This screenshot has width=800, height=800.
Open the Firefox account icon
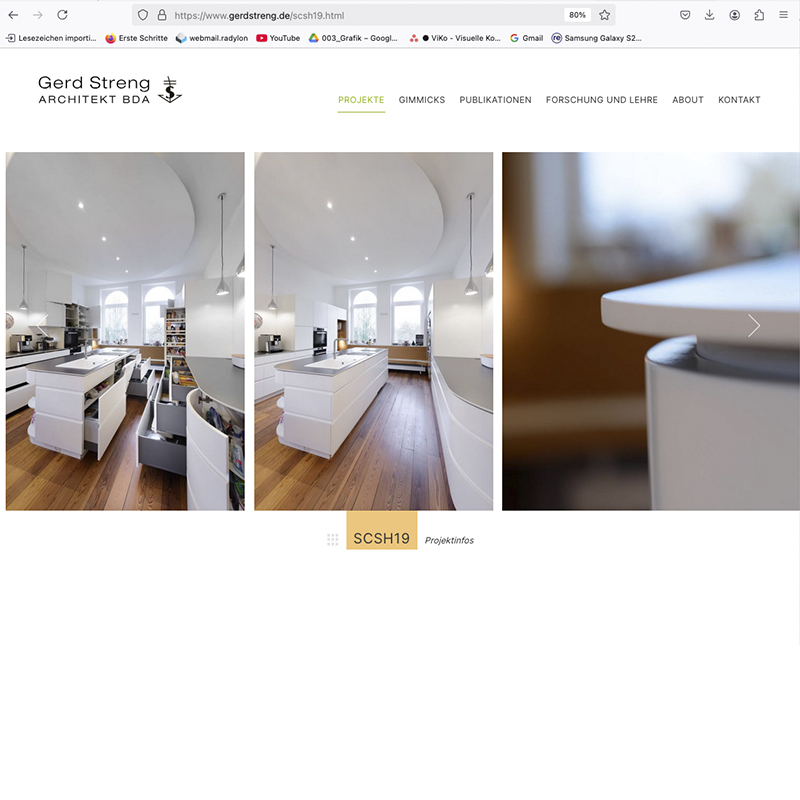[734, 15]
